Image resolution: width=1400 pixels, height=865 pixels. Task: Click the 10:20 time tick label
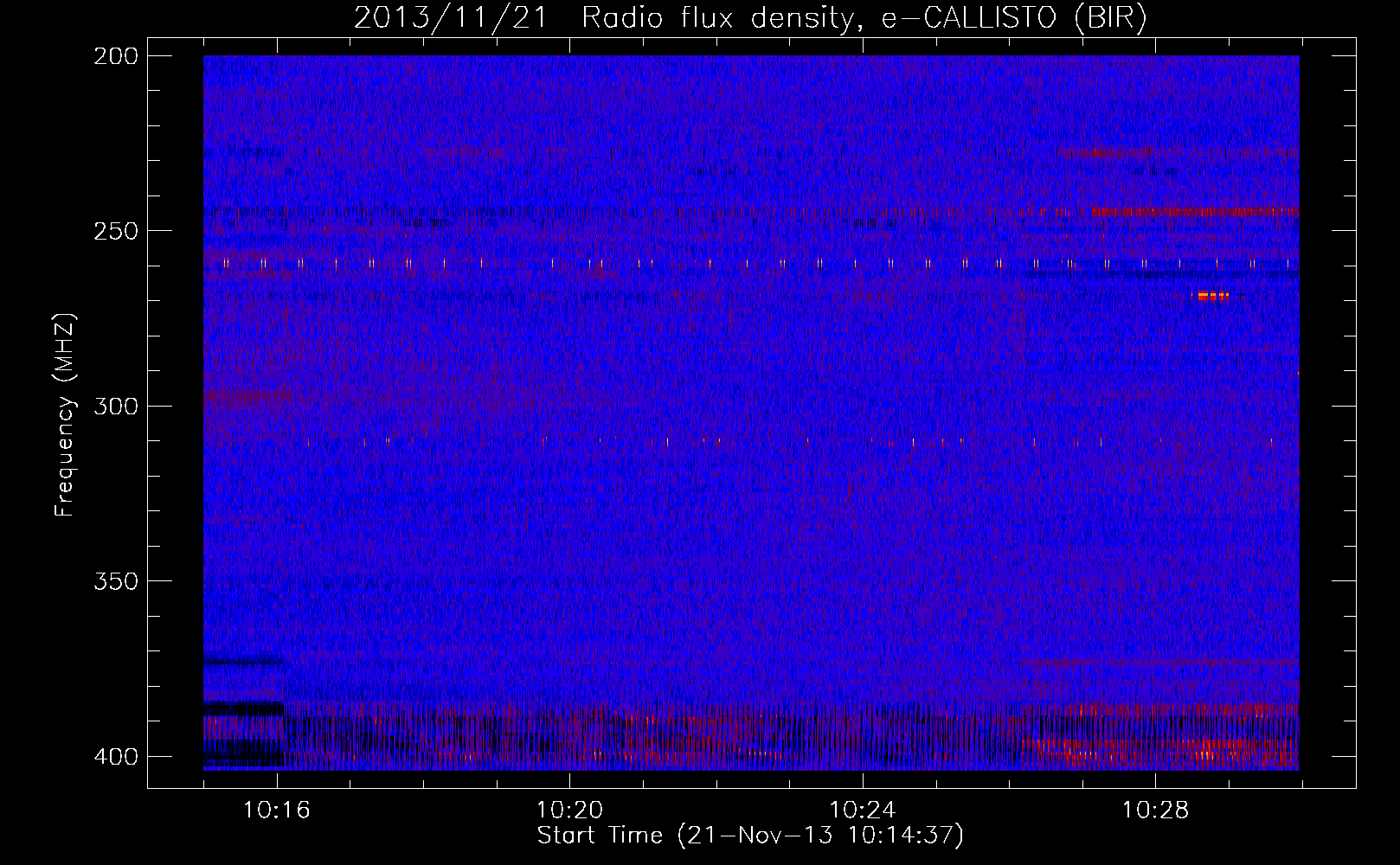coord(569,811)
